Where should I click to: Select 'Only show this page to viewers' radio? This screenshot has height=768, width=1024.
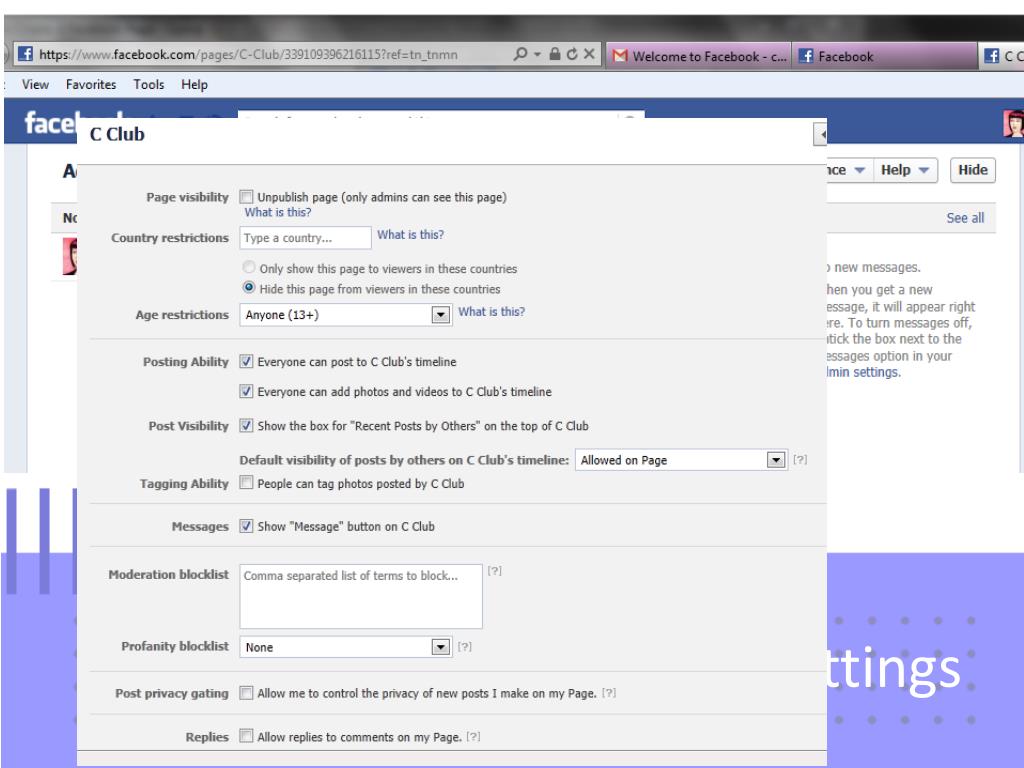click(249, 267)
